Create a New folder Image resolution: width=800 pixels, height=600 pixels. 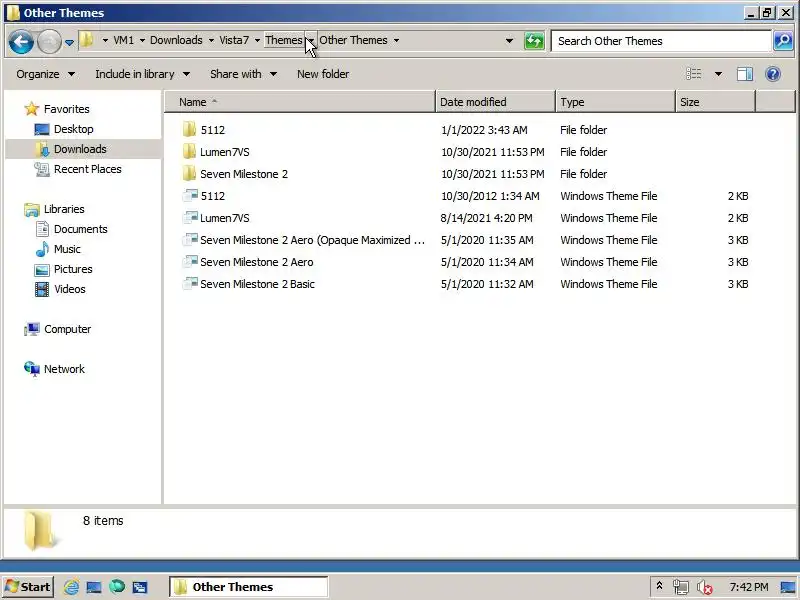323,74
